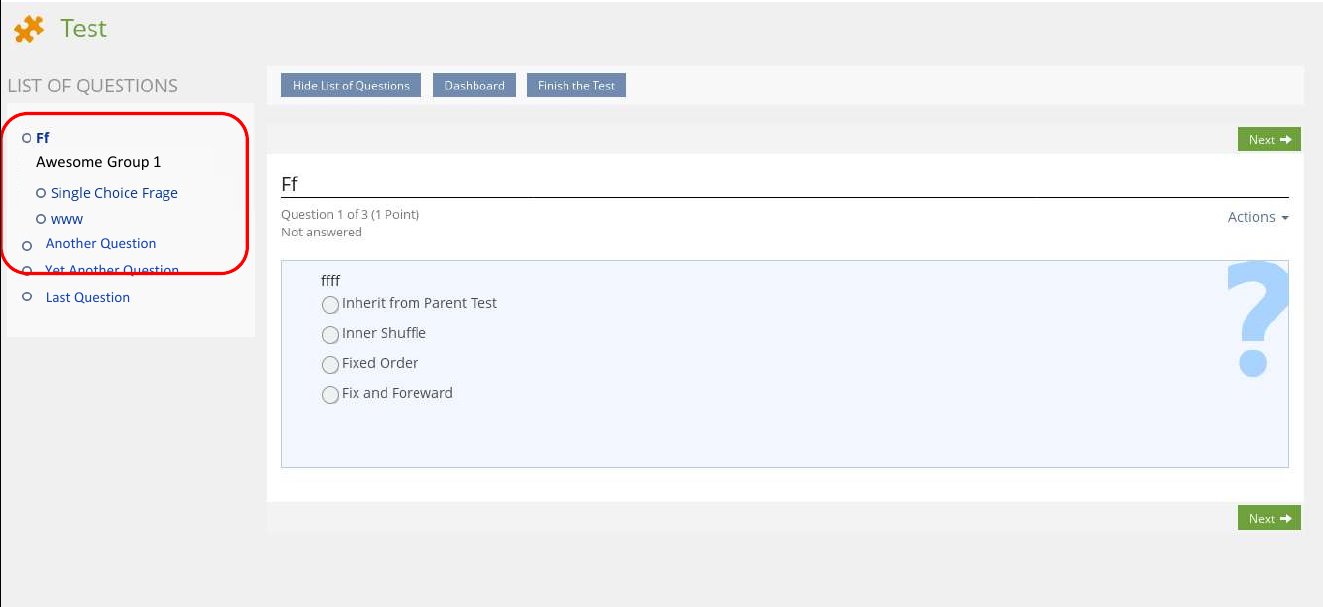Click status circle beside Single Choice Frage
Viewport: 1323px width, 607px height.
click(x=41, y=194)
